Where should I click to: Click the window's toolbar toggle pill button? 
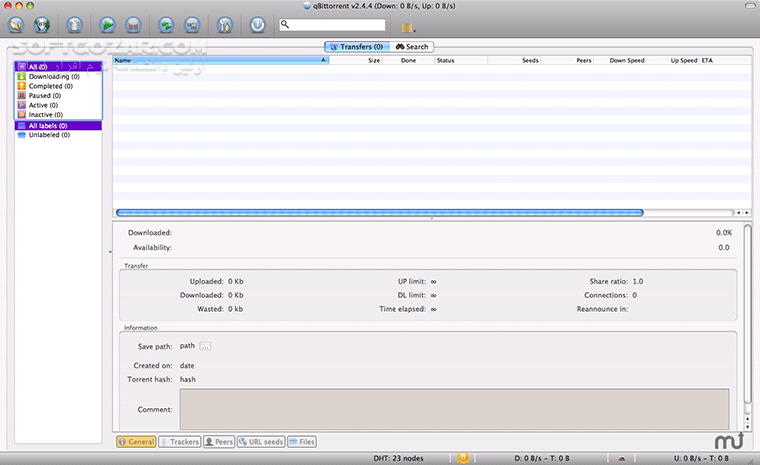(x=749, y=6)
